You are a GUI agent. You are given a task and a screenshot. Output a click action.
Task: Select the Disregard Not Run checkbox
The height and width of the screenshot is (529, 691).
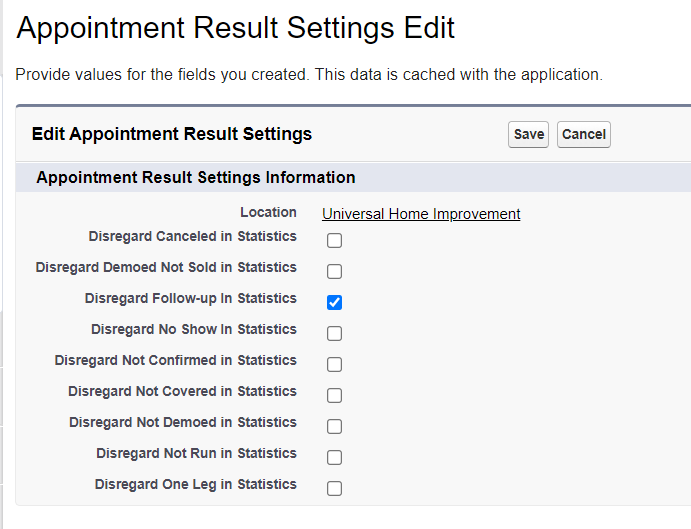334,458
